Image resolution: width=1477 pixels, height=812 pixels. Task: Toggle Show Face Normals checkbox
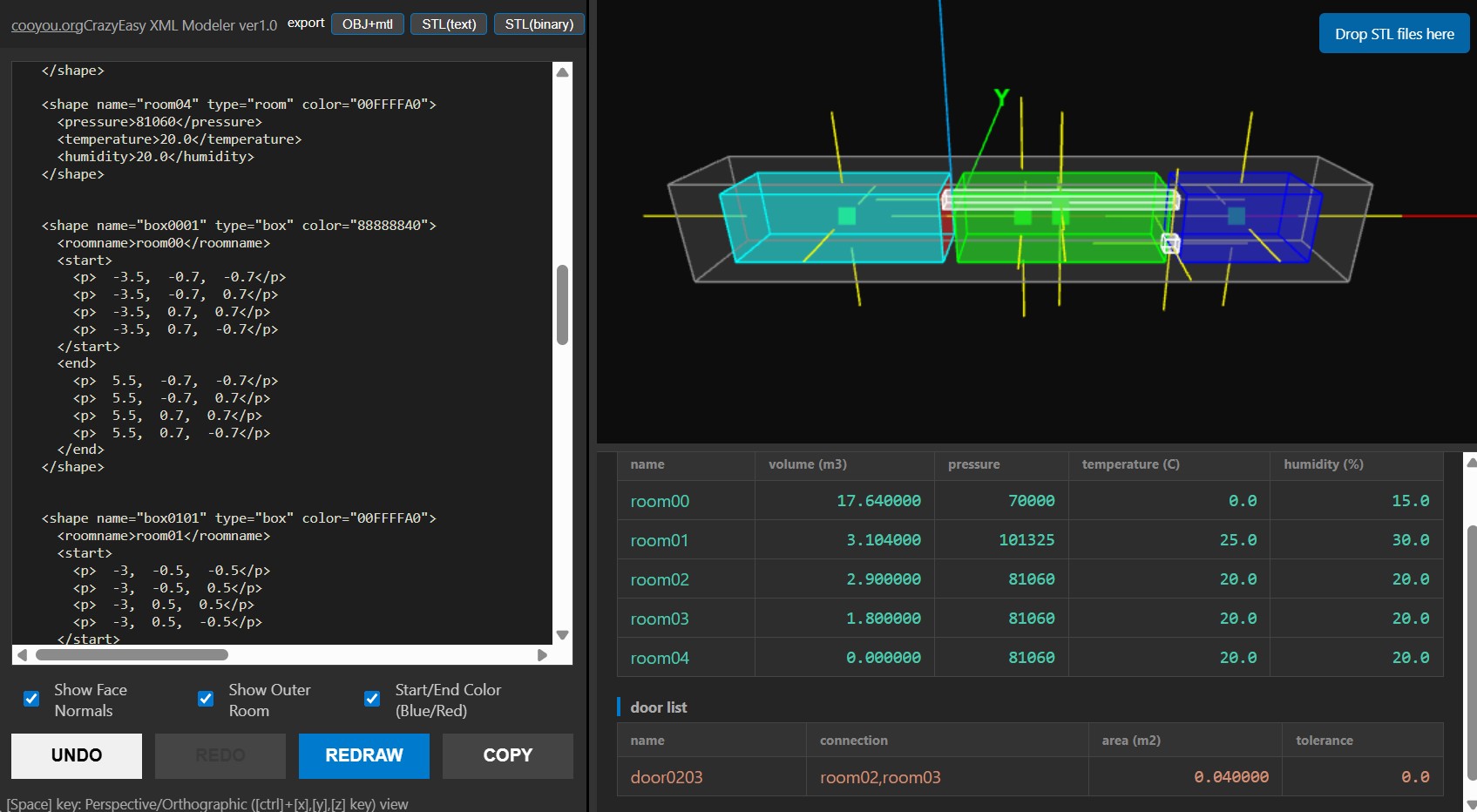coord(31,699)
